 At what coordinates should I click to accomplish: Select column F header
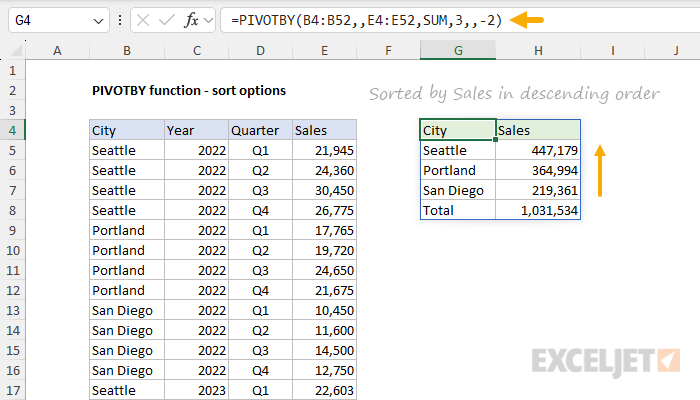click(388, 50)
